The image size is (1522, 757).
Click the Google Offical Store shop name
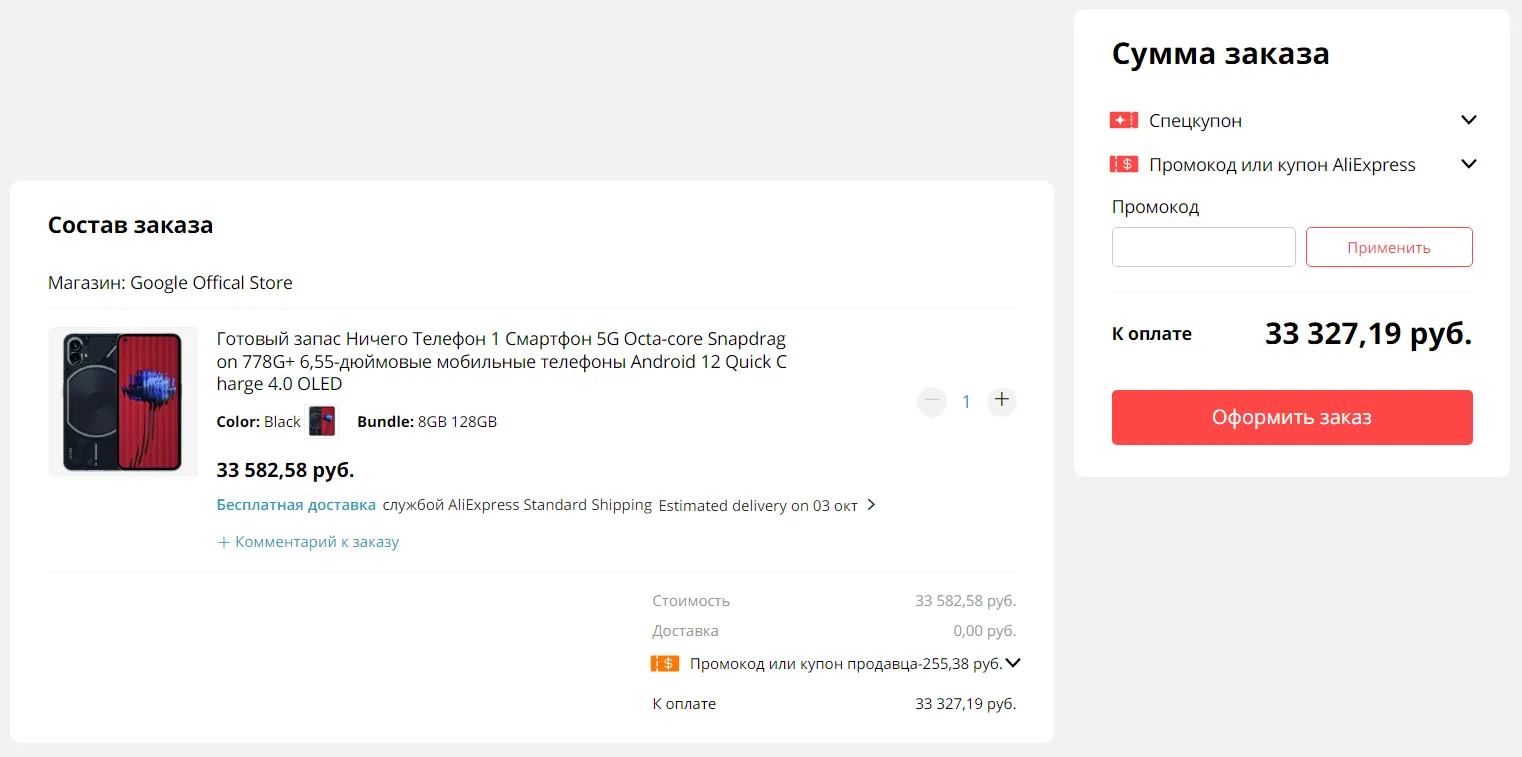click(211, 283)
